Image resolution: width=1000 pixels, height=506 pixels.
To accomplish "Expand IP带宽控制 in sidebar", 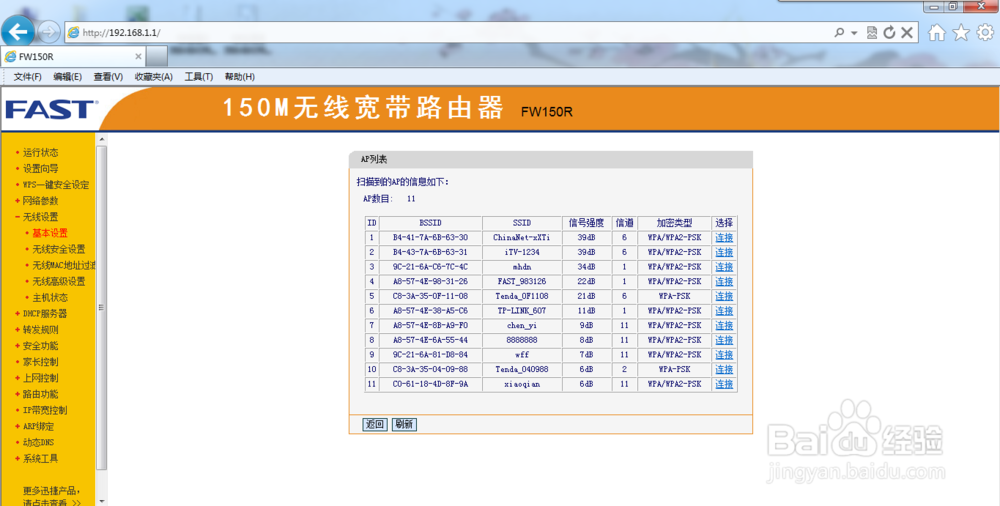I will [45, 410].
